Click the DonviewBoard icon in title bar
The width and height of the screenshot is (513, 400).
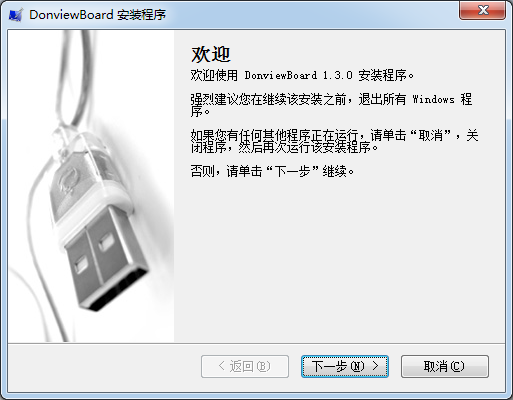click(x=16, y=15)
